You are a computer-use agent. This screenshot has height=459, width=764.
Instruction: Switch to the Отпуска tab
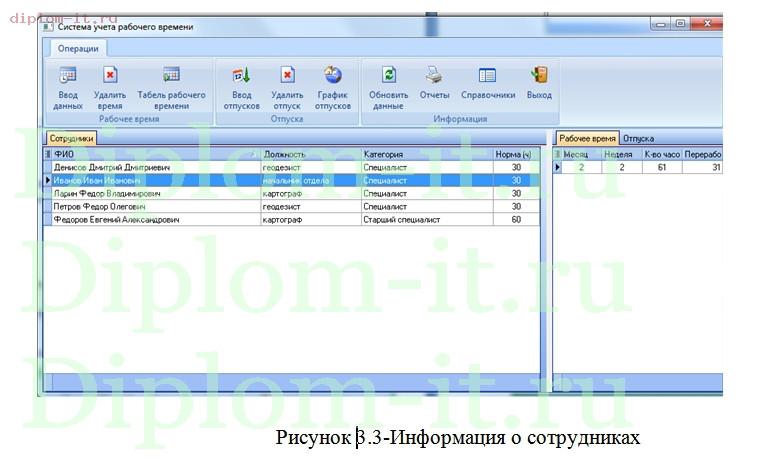click(x=638, y=138)
